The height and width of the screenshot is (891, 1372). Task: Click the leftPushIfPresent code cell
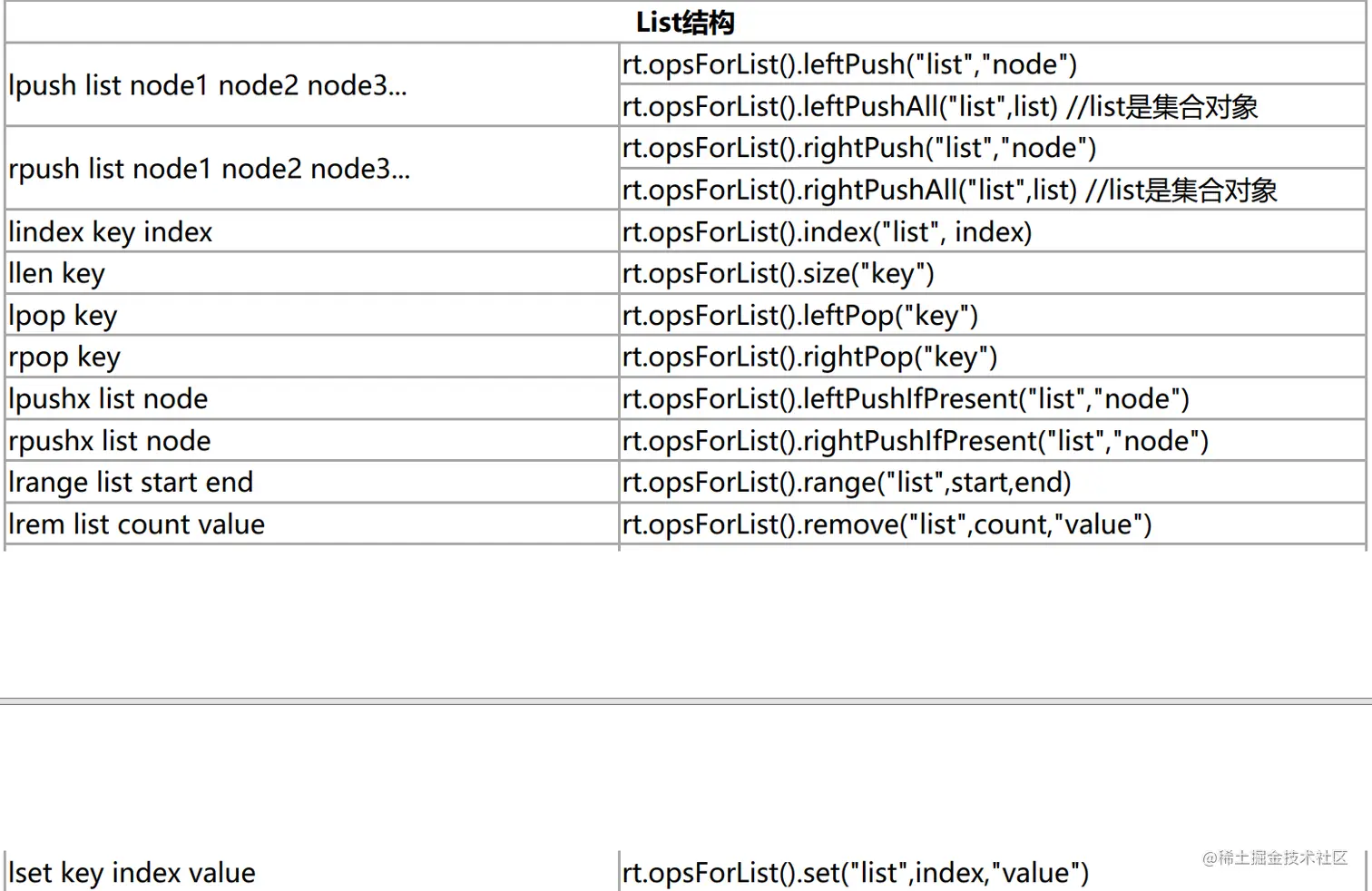click(906, 399)
